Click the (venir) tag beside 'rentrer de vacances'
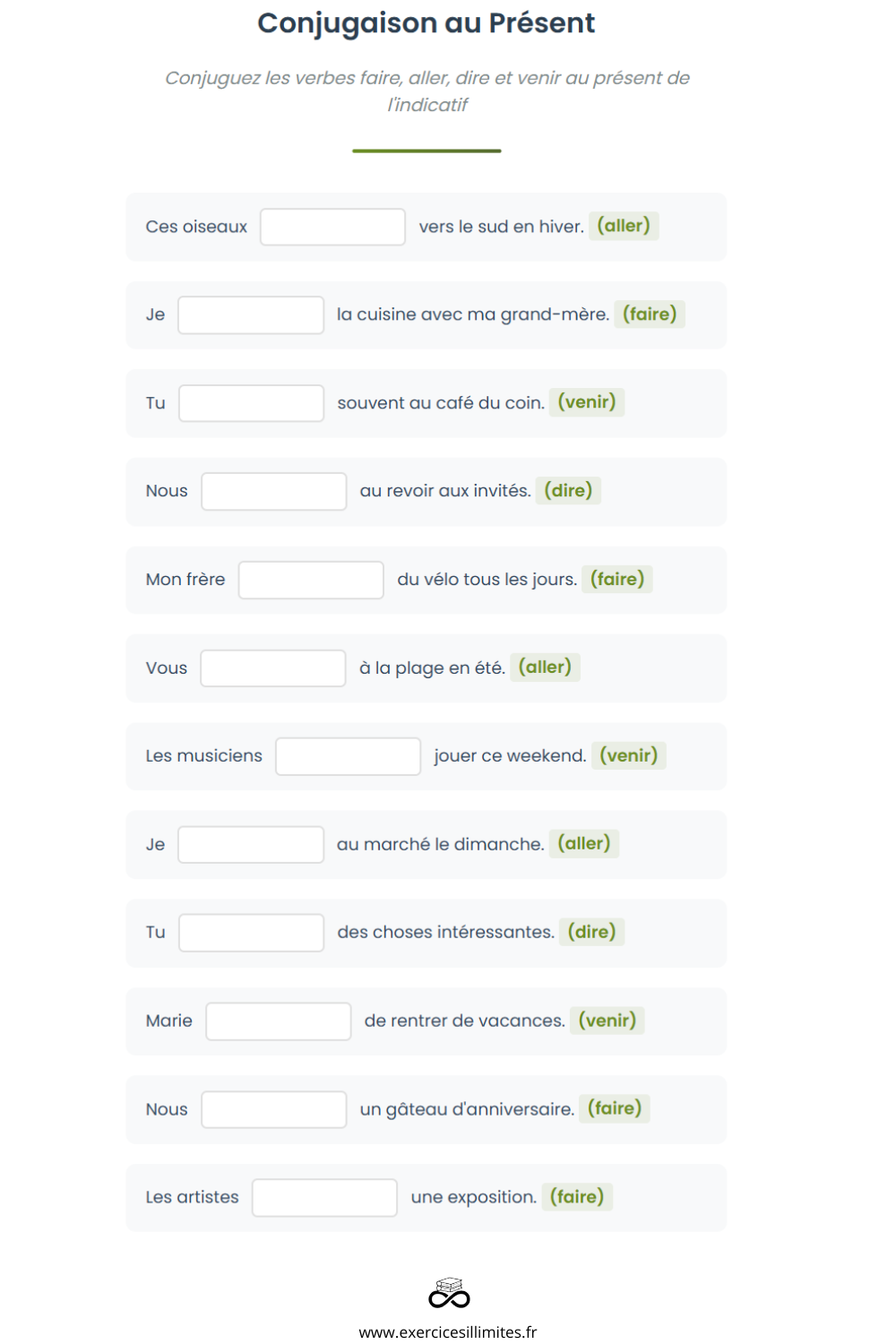Screen dimensions: 896x1344 [x=607, y=1021]
